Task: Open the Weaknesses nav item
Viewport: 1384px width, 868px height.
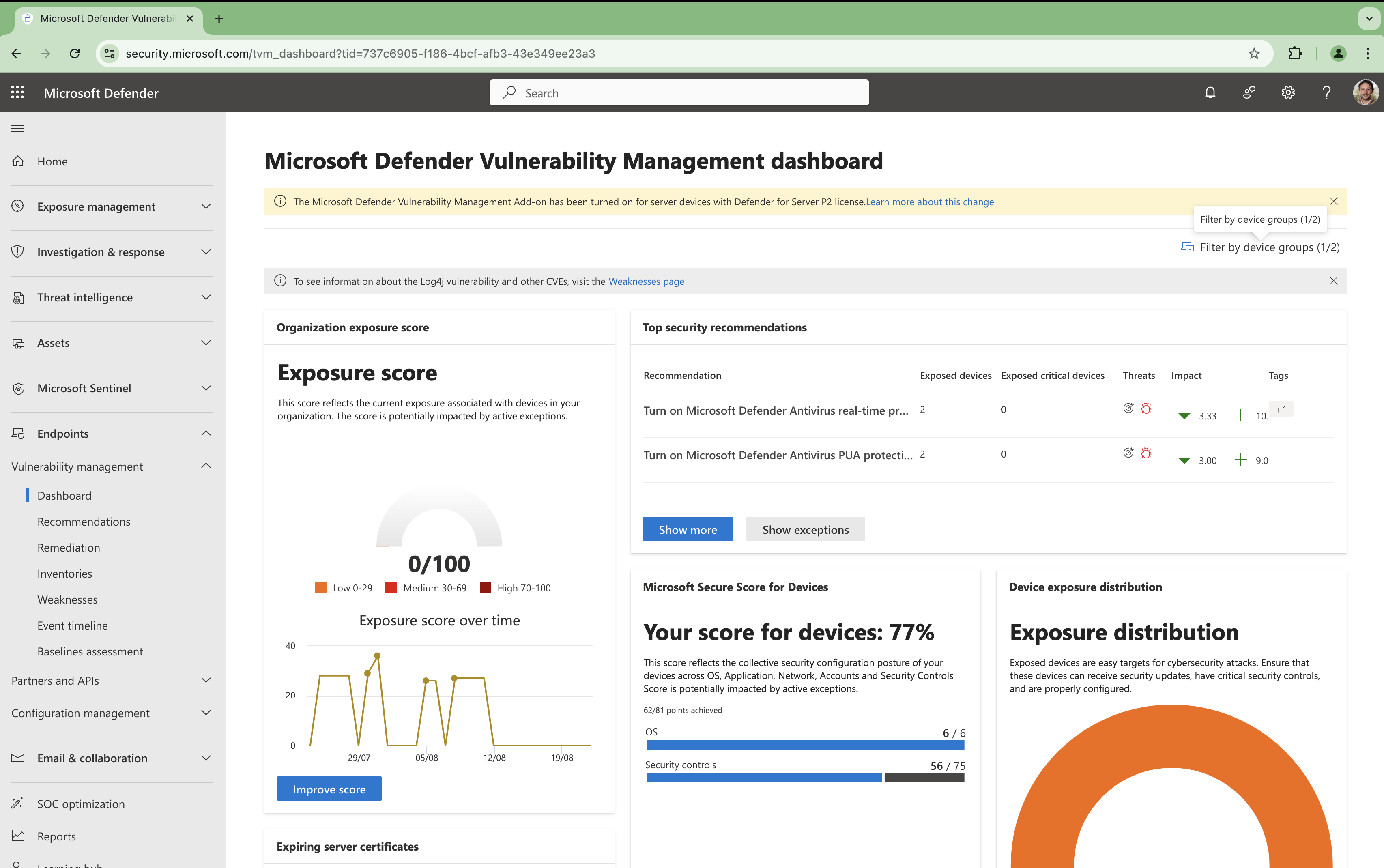Action: pos(68,599)
